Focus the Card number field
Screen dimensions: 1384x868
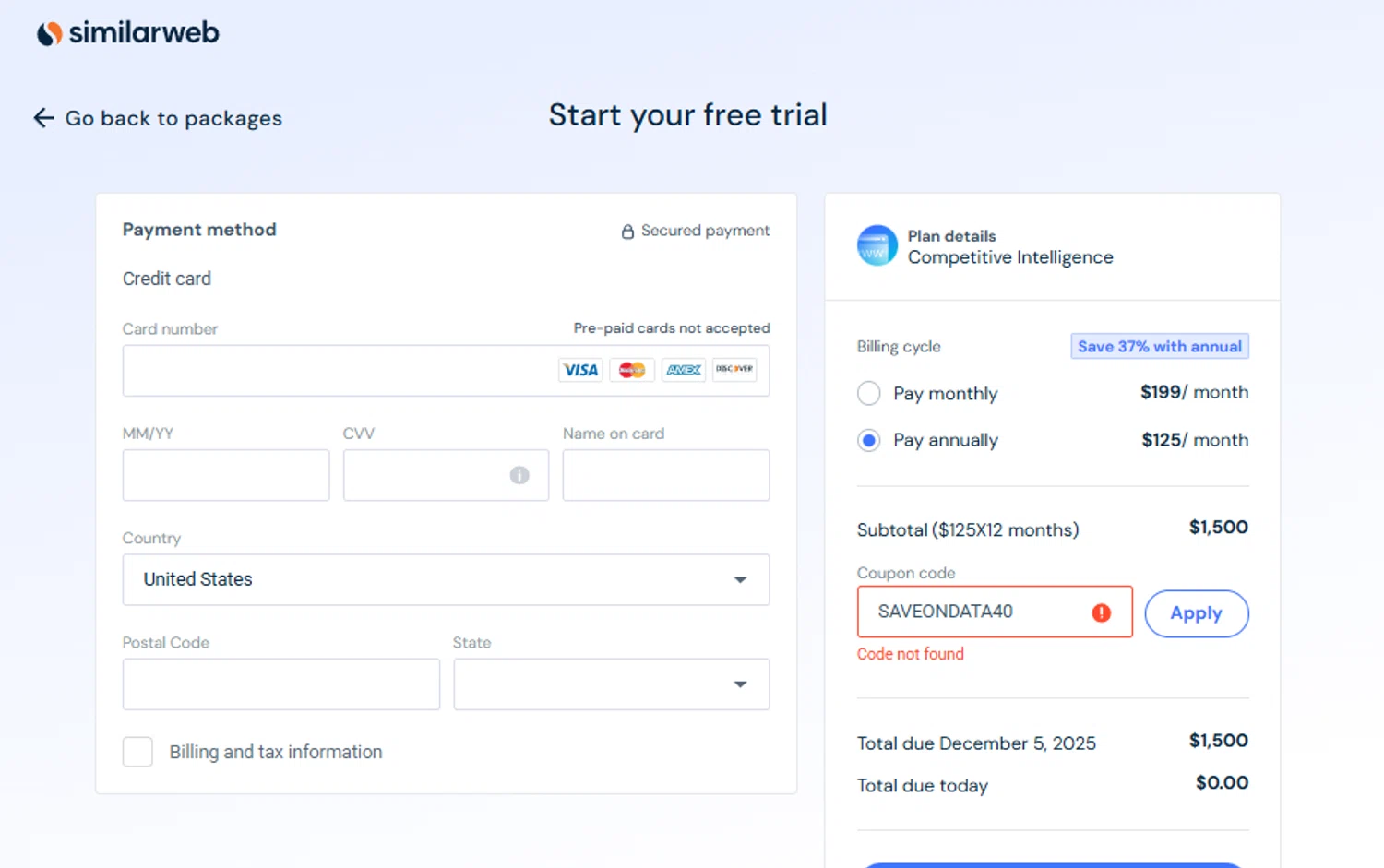pos(446,371)
